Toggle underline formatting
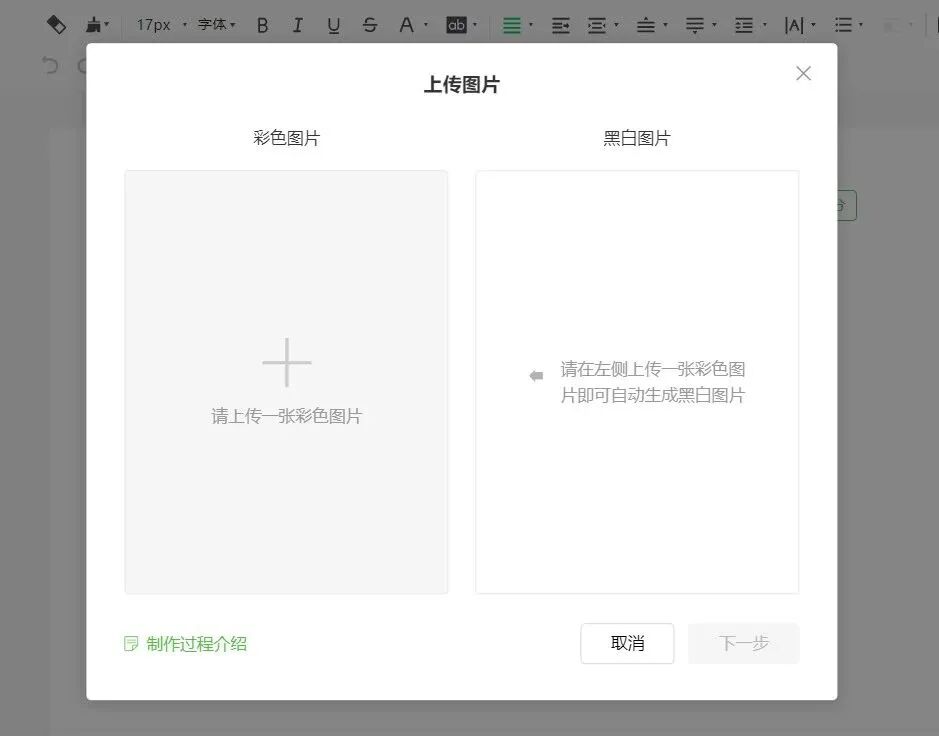The image size is (939, 736). pos(334,26)
